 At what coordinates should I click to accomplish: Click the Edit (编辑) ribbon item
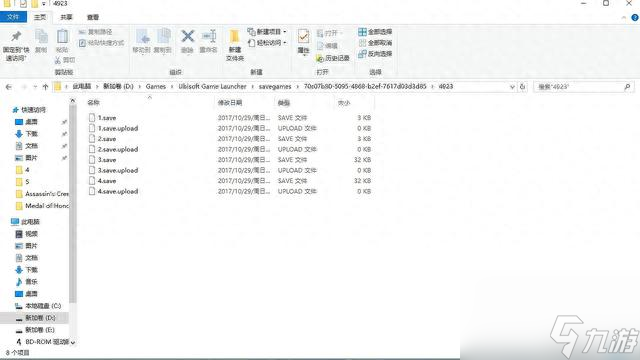[x=327, y=46]
